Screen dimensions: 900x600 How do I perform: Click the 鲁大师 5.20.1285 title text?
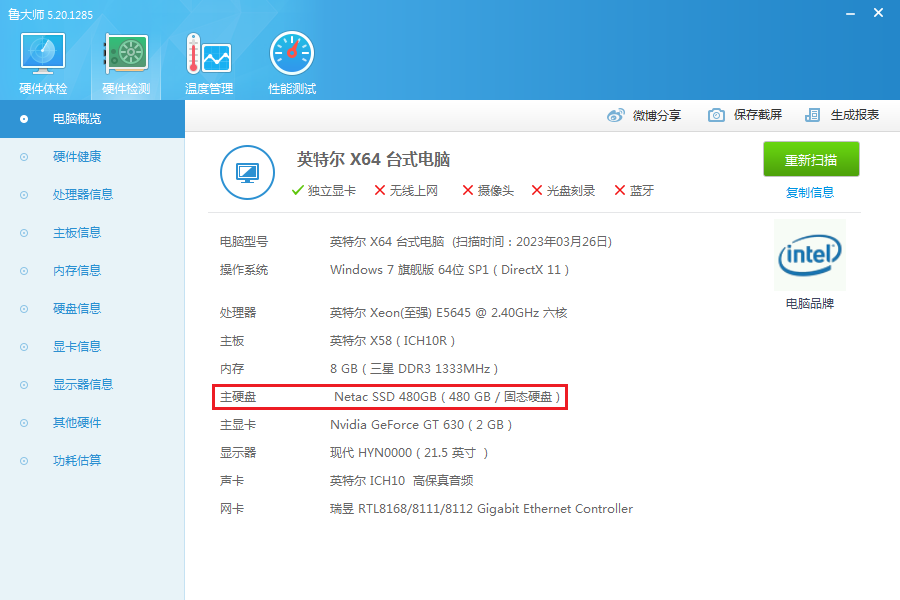tap(51, 14)
